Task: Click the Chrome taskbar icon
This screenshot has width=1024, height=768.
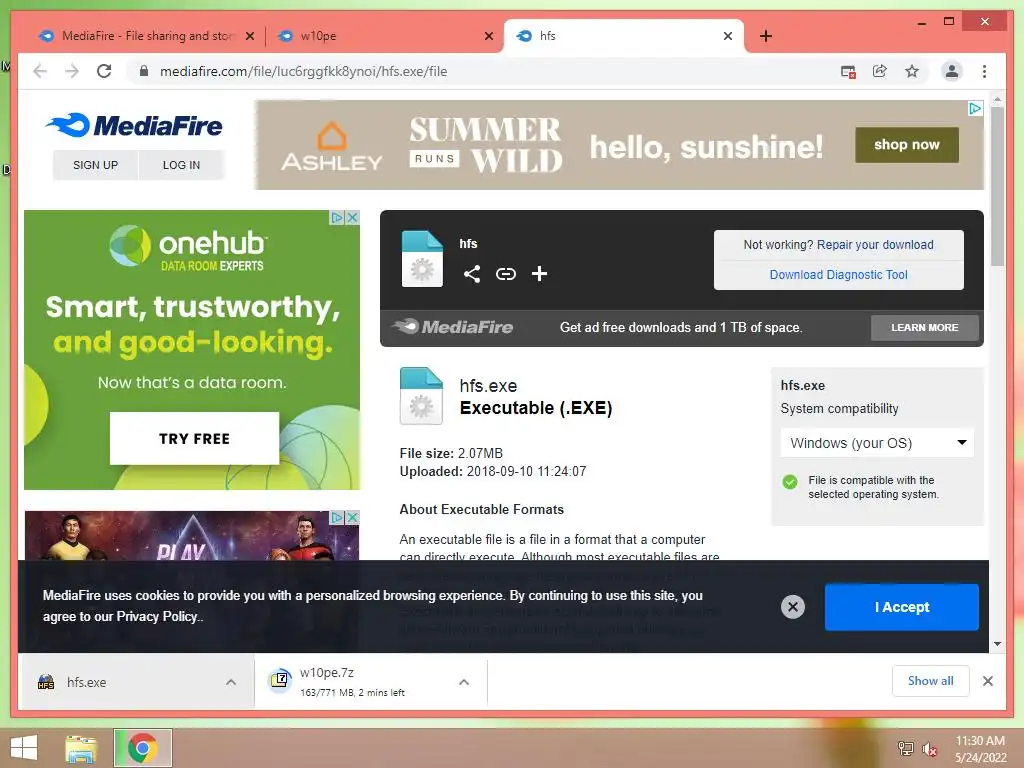Action: pyautogui.click(x=142, y=748)
